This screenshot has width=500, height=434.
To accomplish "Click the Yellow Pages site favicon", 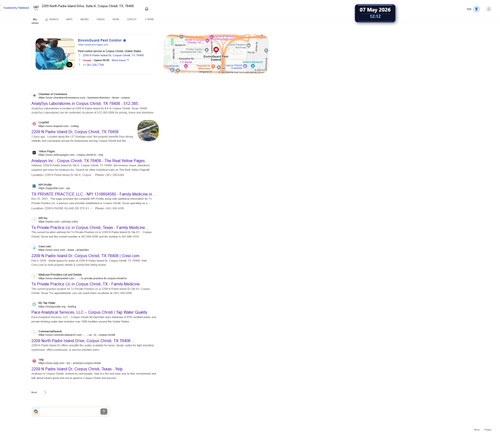I will tap(34, 153).
